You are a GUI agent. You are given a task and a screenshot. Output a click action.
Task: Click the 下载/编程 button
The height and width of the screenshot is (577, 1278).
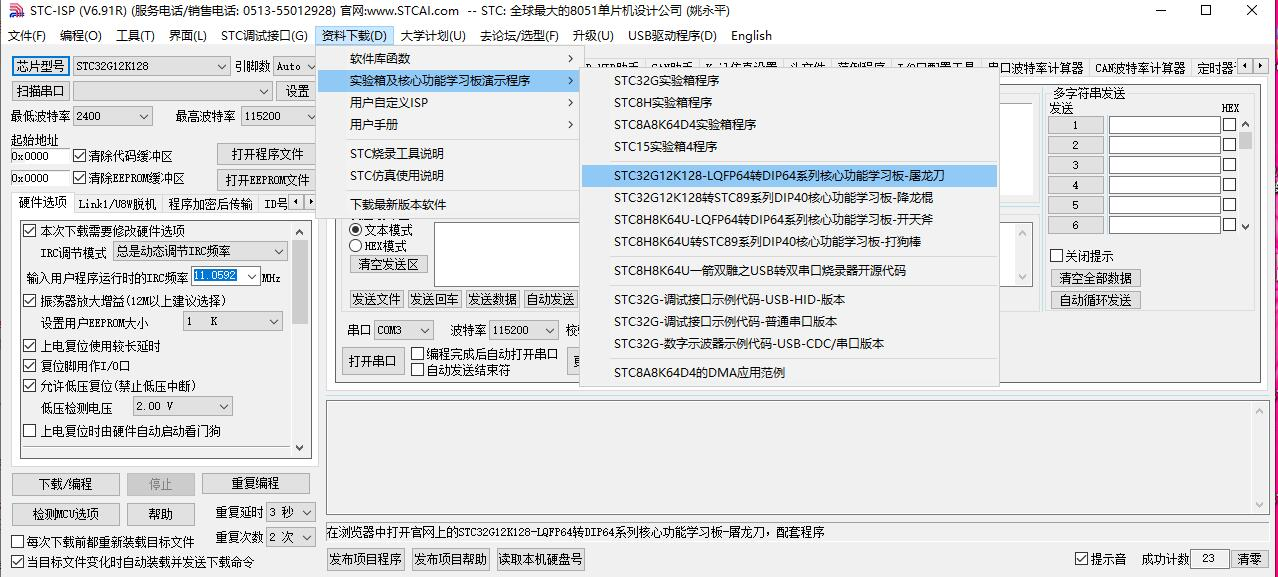(x=65, y=484)
